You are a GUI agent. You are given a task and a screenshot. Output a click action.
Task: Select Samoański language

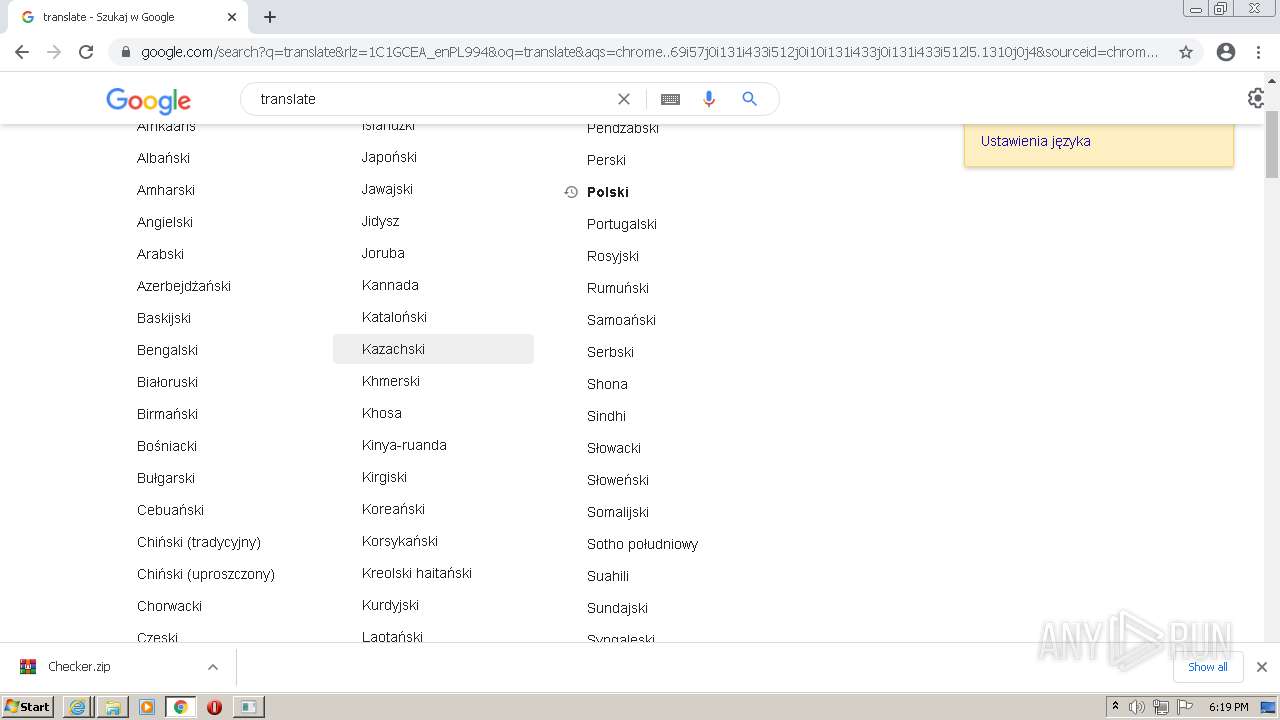click(621, 320)
